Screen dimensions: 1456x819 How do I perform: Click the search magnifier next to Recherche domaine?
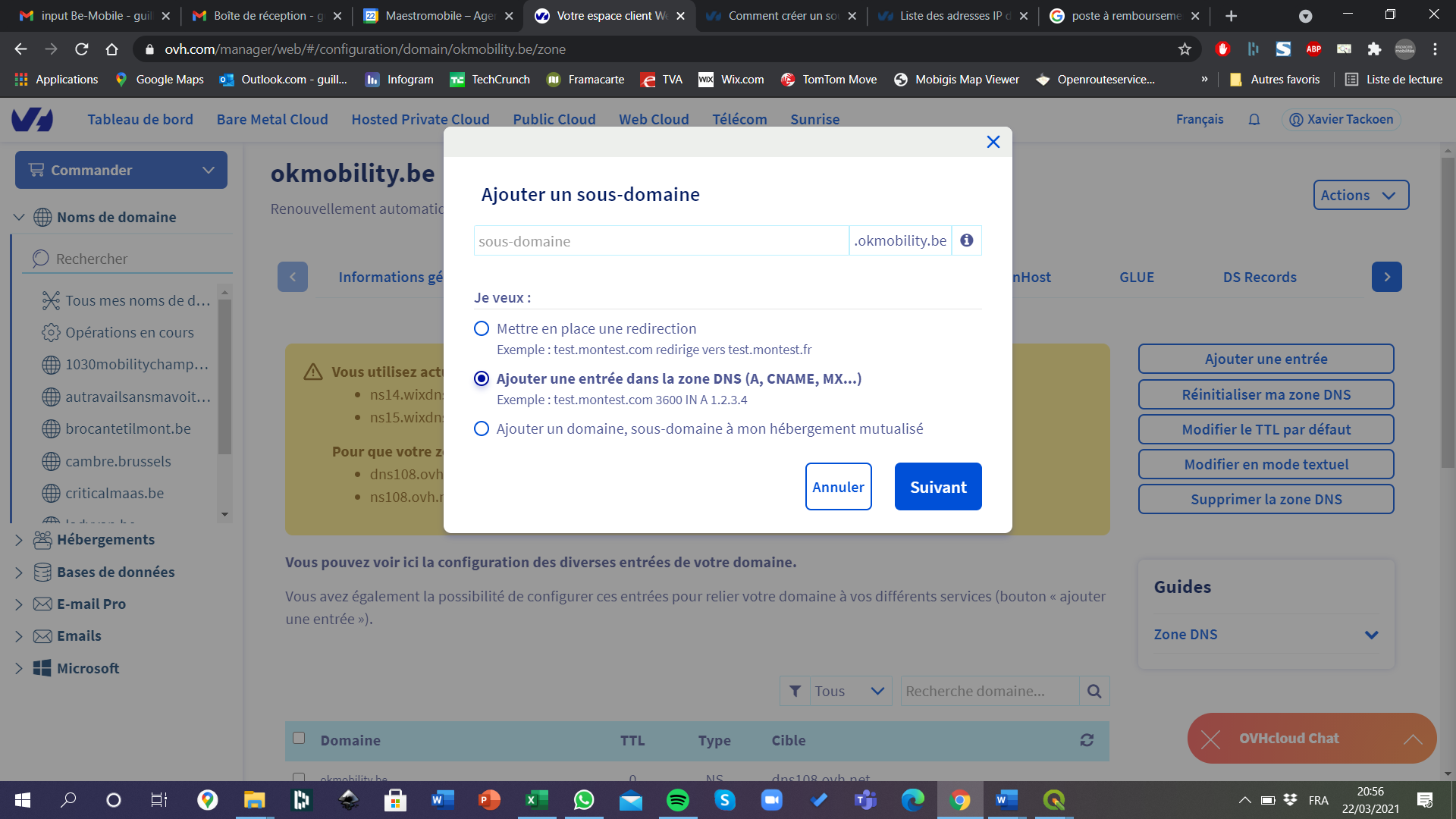(1094, 691)
